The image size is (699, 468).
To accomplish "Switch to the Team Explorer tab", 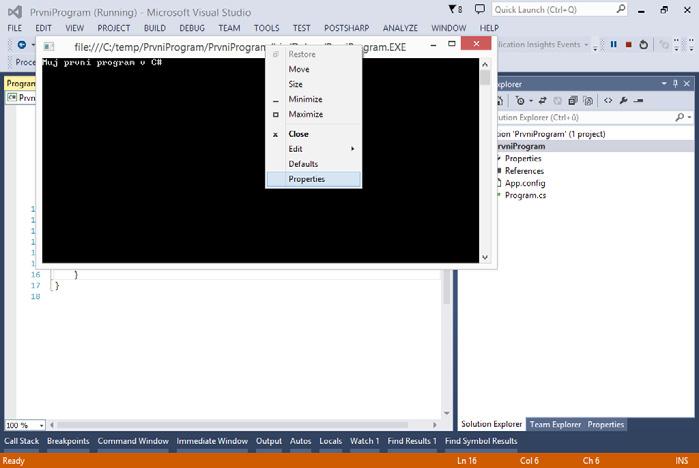I will (x=555, y=424).
